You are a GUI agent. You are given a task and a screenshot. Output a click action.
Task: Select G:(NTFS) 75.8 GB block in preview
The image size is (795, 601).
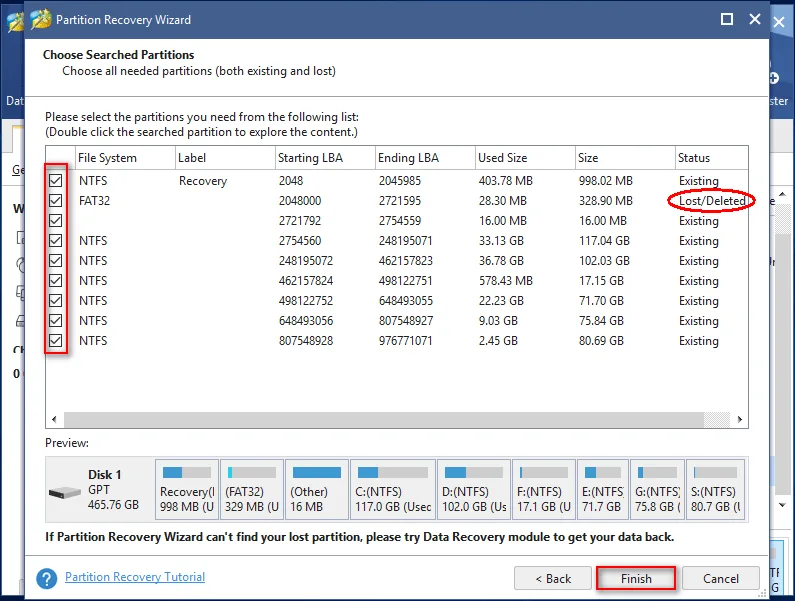658,489
